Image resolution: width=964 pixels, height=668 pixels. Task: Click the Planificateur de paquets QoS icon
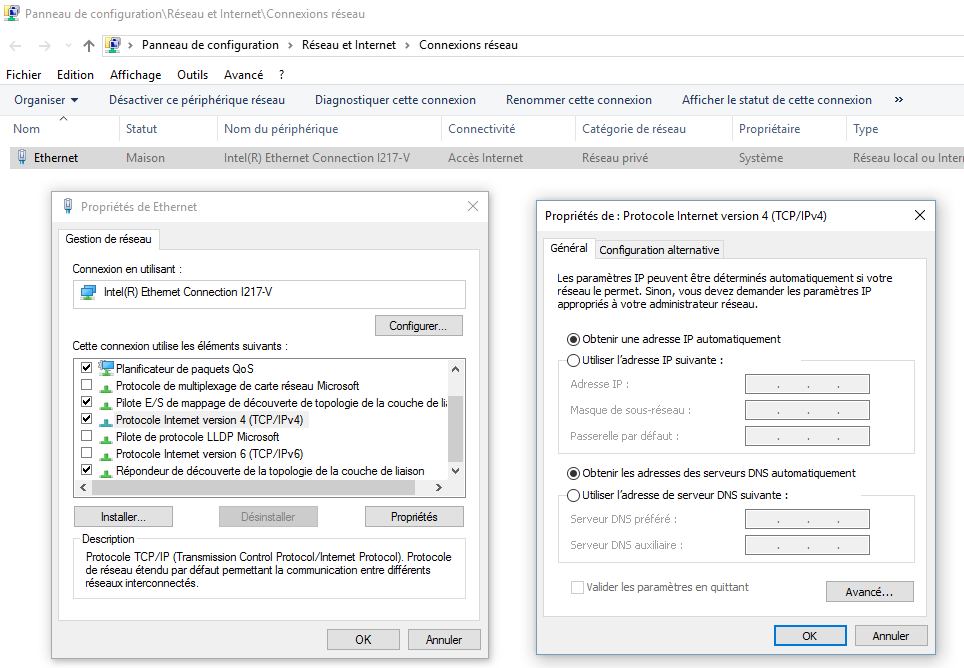(107, 369)
